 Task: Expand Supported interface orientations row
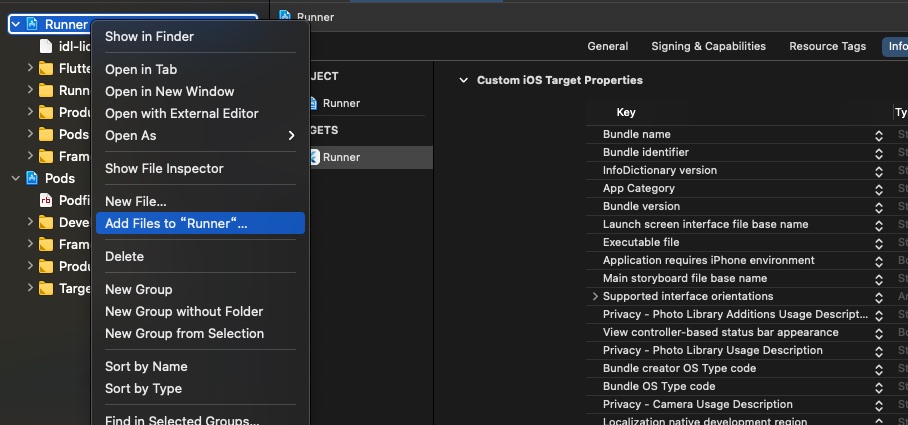point(596,296)
